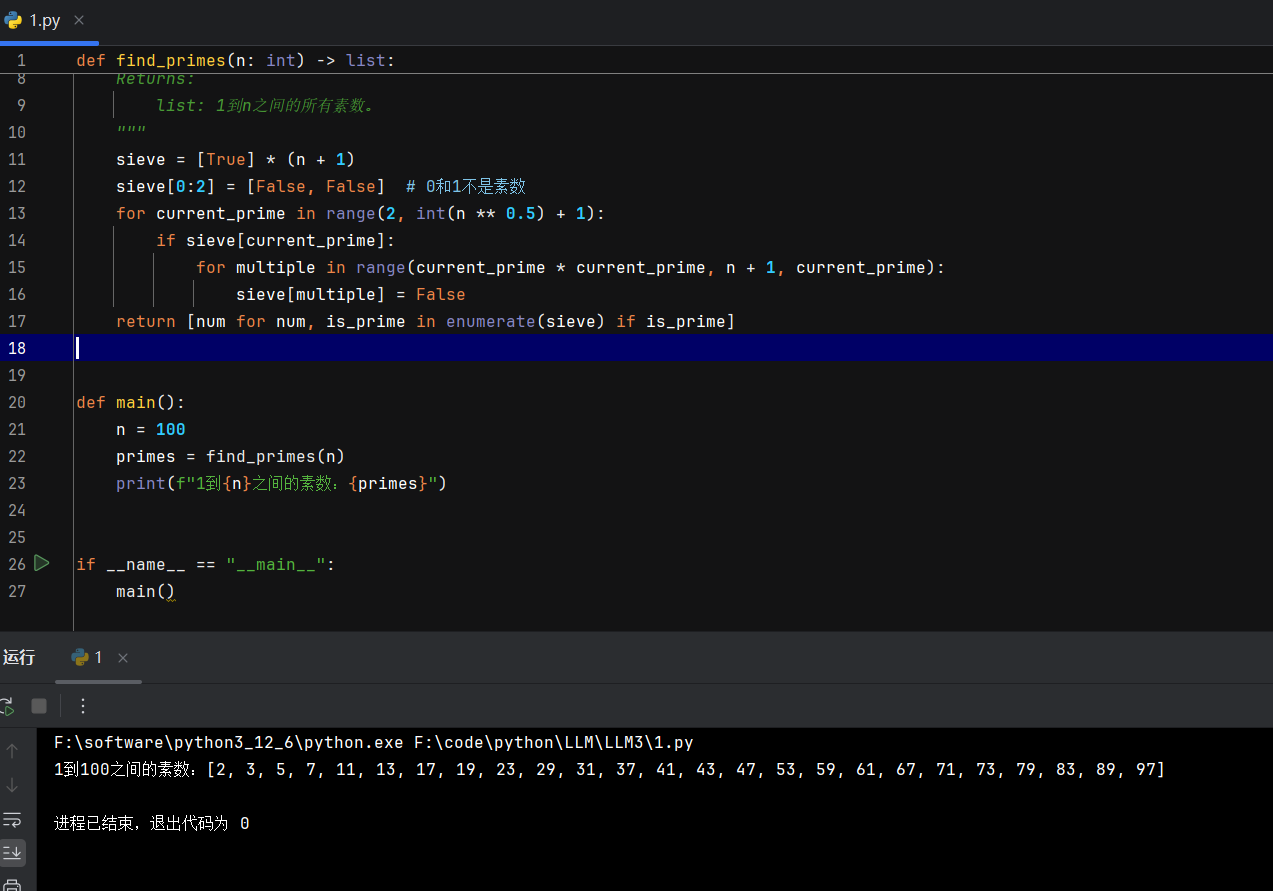This screenshot has height=891, width=1273.
Task: Click the primes list output line in console
Action: point(609,769)
